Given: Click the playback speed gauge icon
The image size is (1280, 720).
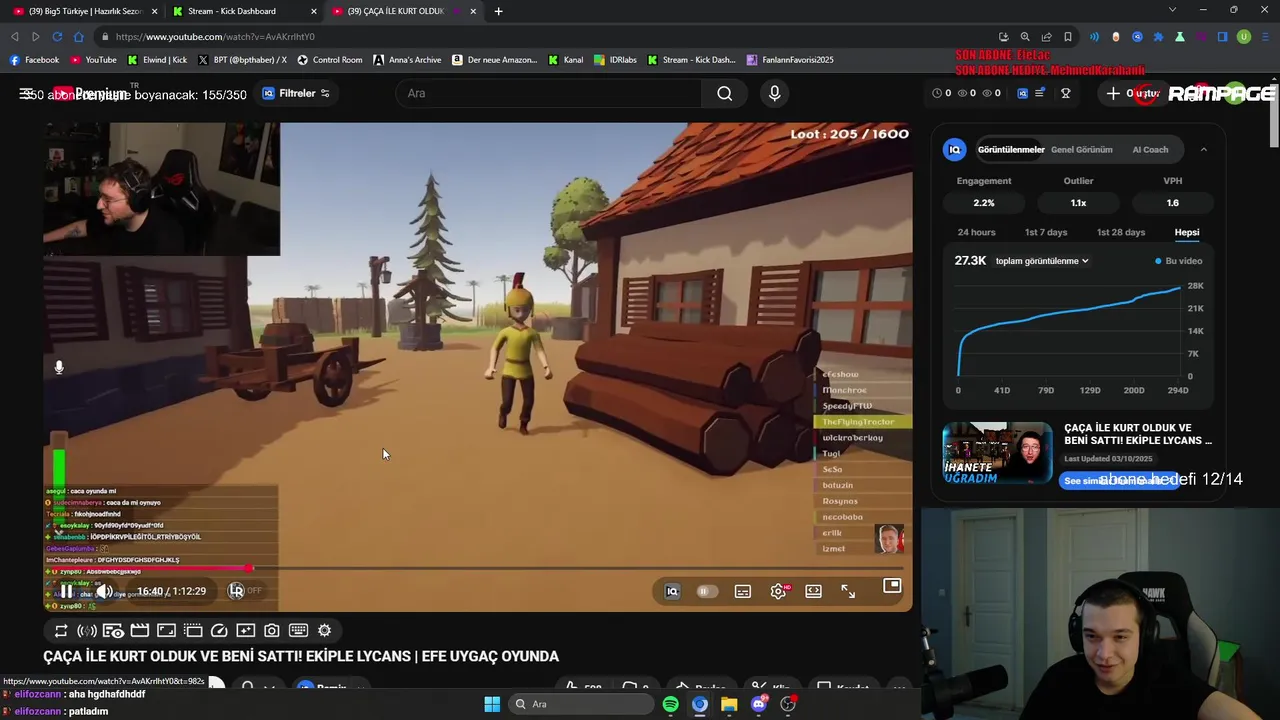Looking at the screenshot, I should pos(219,630).
